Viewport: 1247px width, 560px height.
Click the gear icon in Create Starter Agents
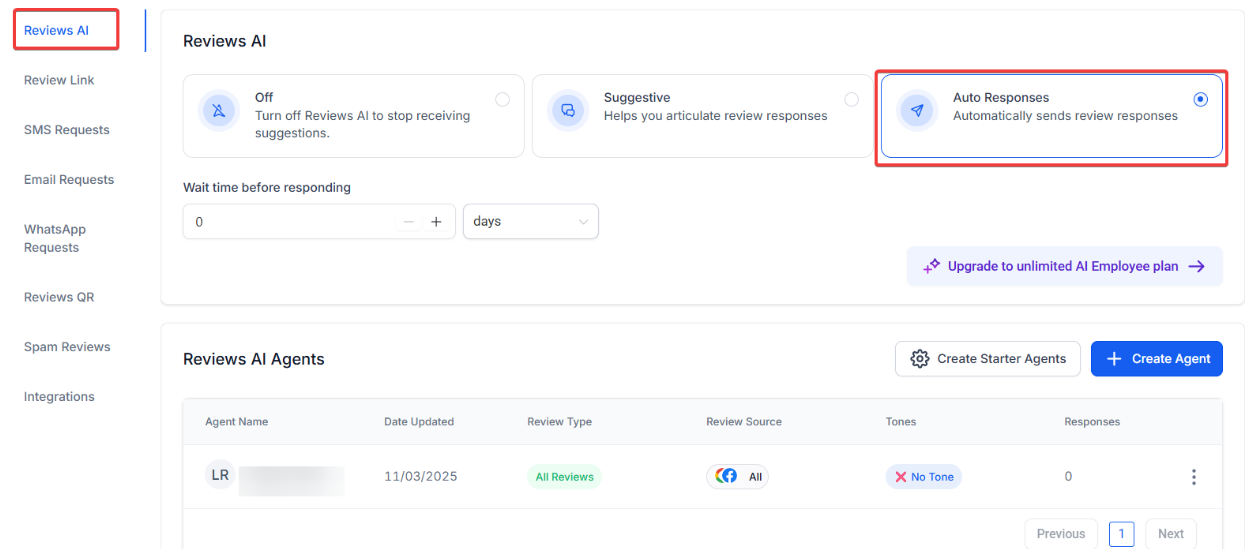pyautogui.click(x=919, y=359)
